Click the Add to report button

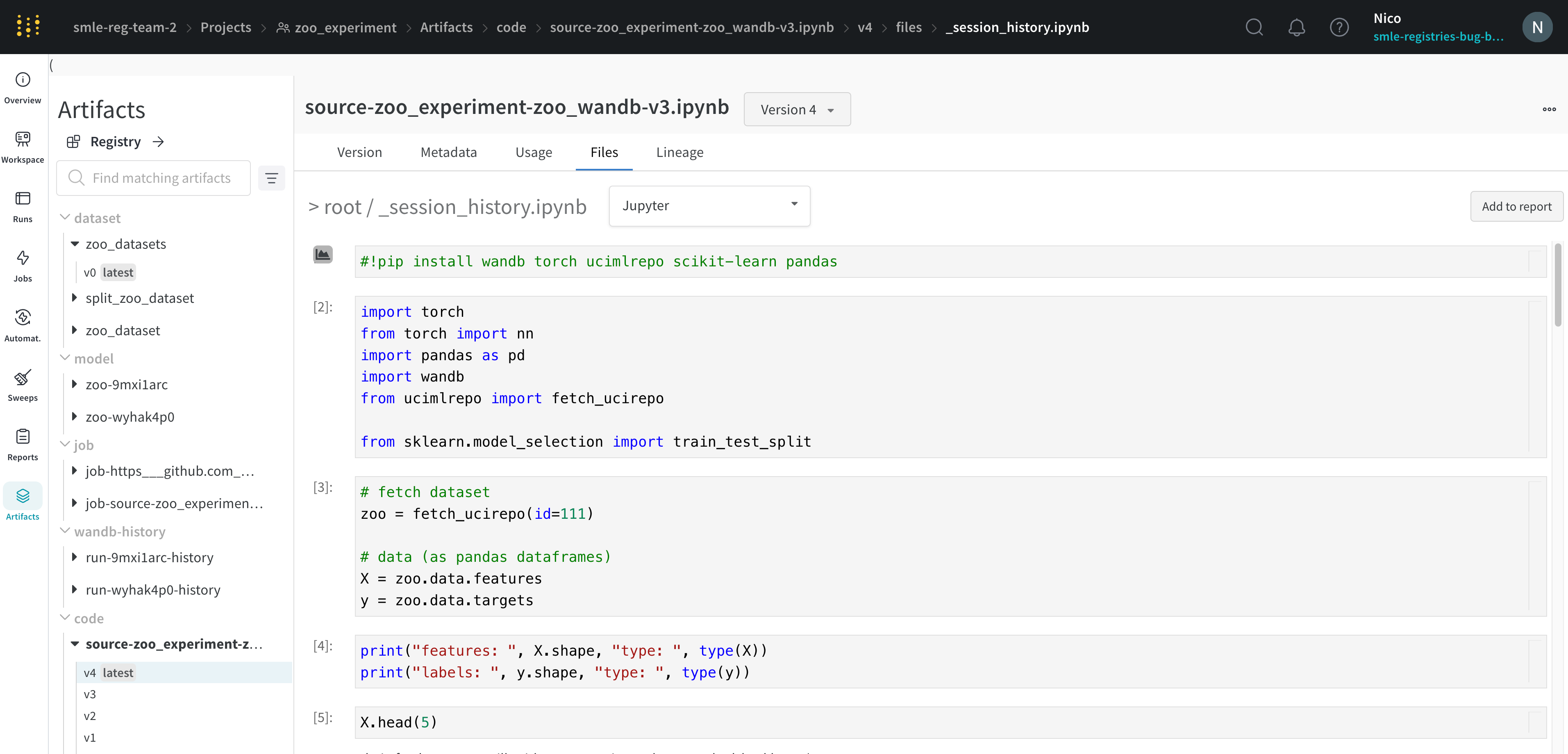1516,206
